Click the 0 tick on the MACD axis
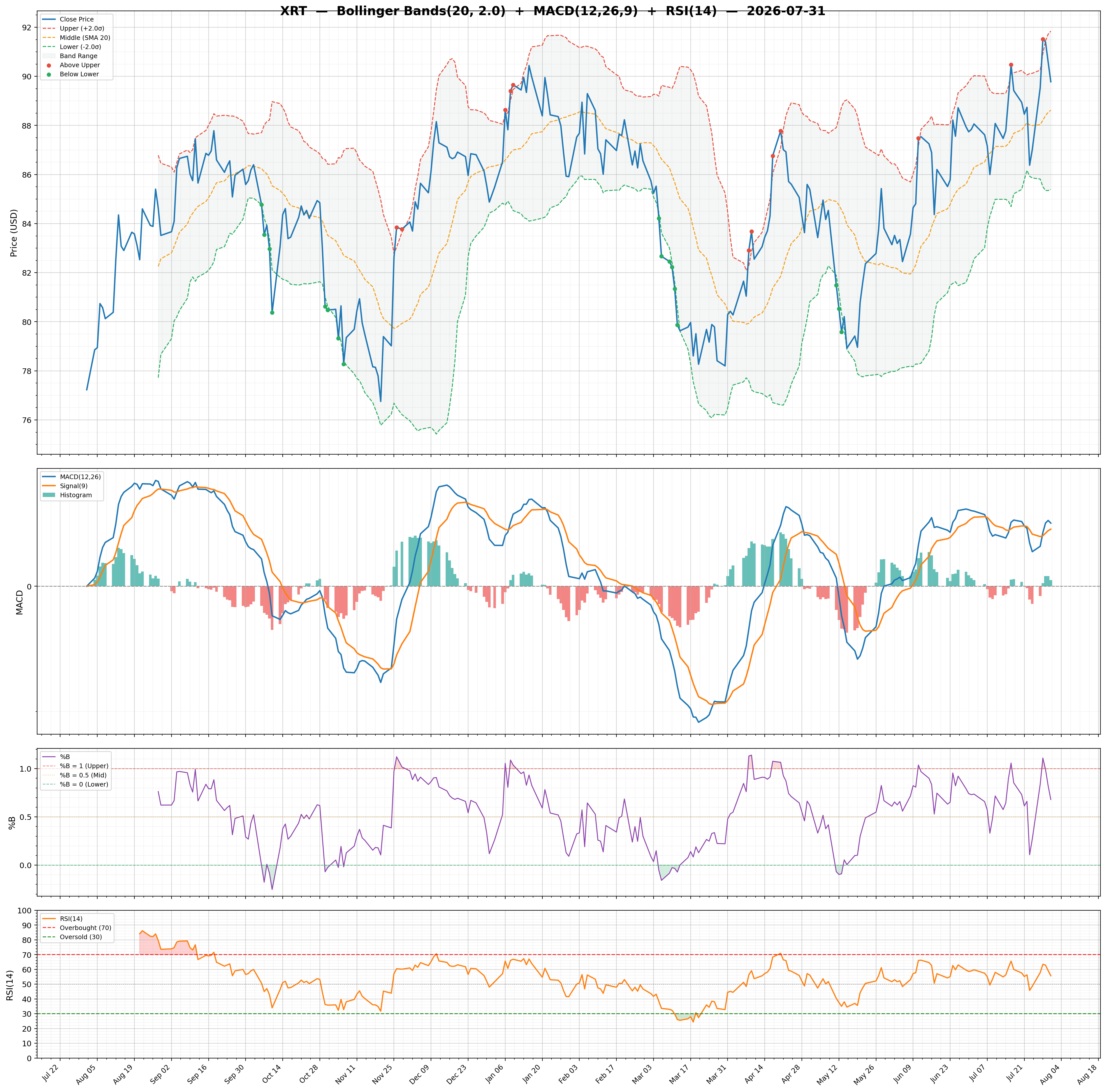This screenshot has height=1092, width=1106. coord(30,586)
